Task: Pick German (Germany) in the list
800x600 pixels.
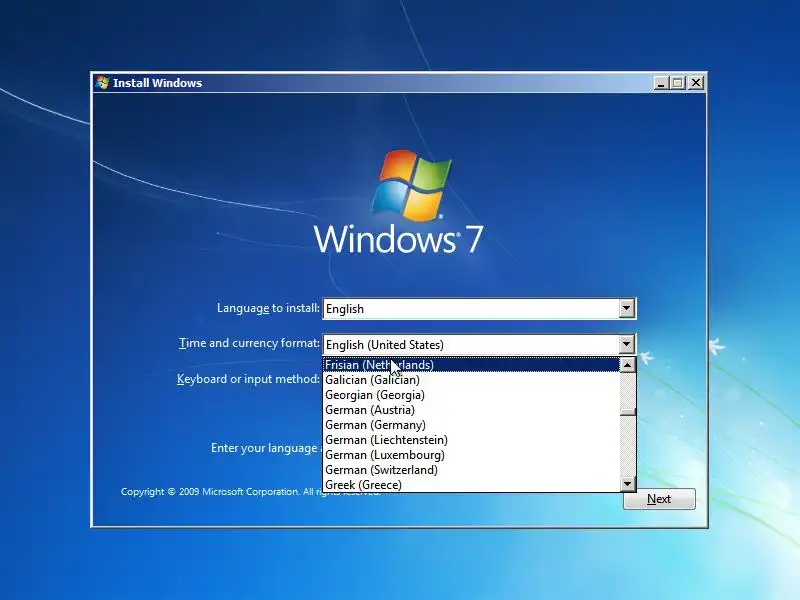Action: click(471, 424)
